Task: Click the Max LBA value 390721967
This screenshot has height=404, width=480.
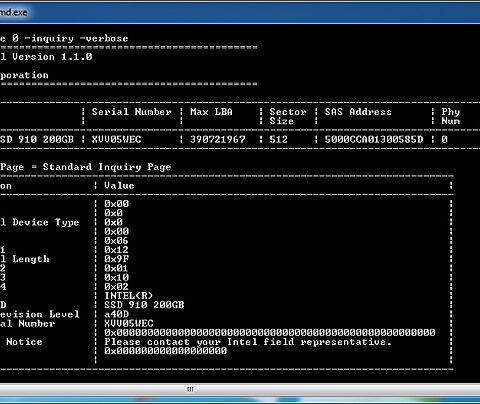Action: pos(217,139)
